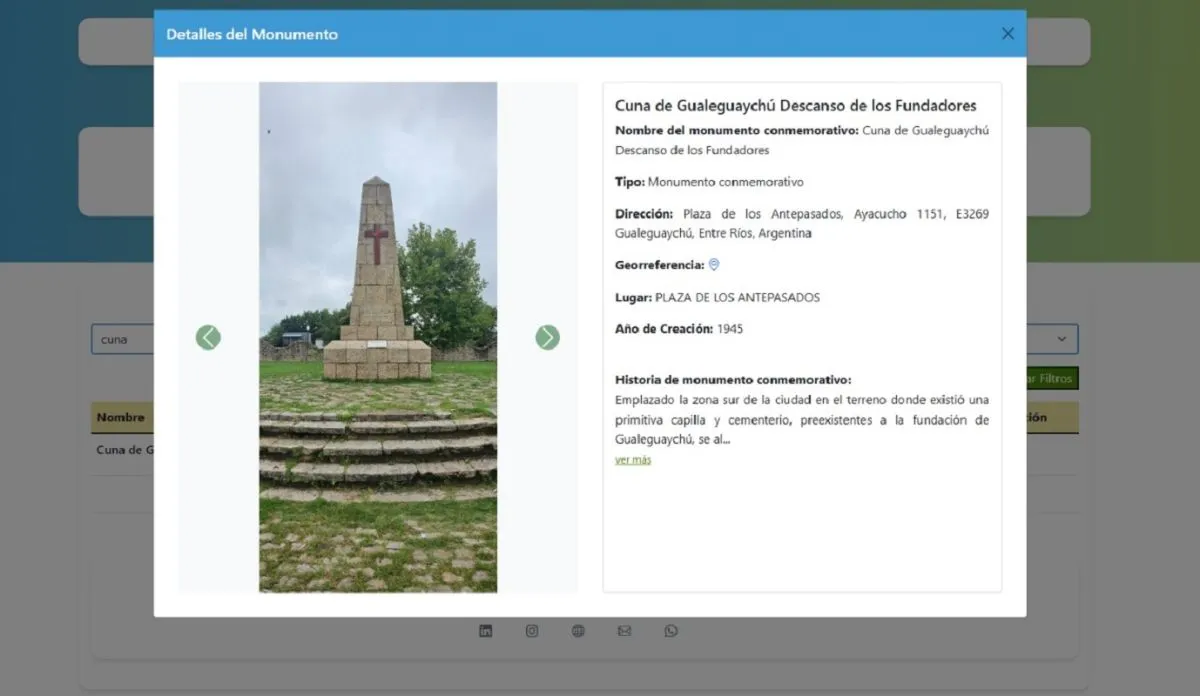Click the monument name heading text
Screen dimensions: 1200x696
click(795, 106)
